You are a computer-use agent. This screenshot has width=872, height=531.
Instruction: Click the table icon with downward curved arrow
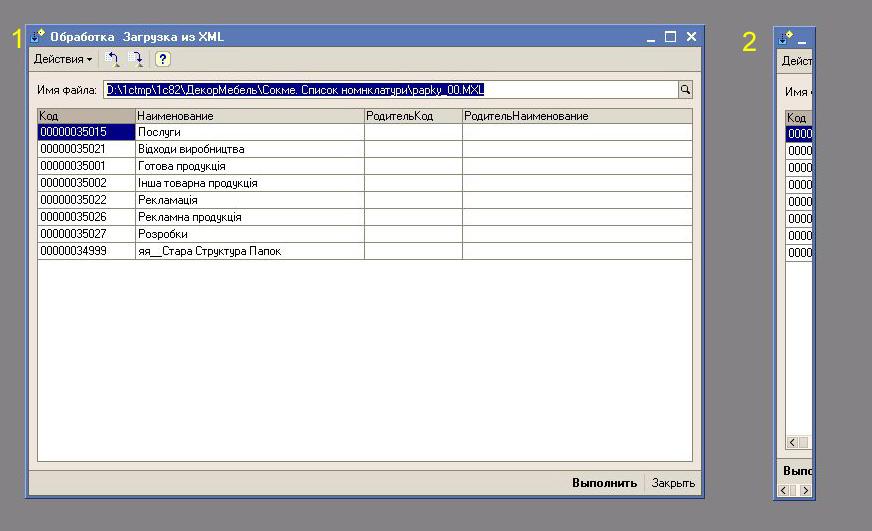136,59
